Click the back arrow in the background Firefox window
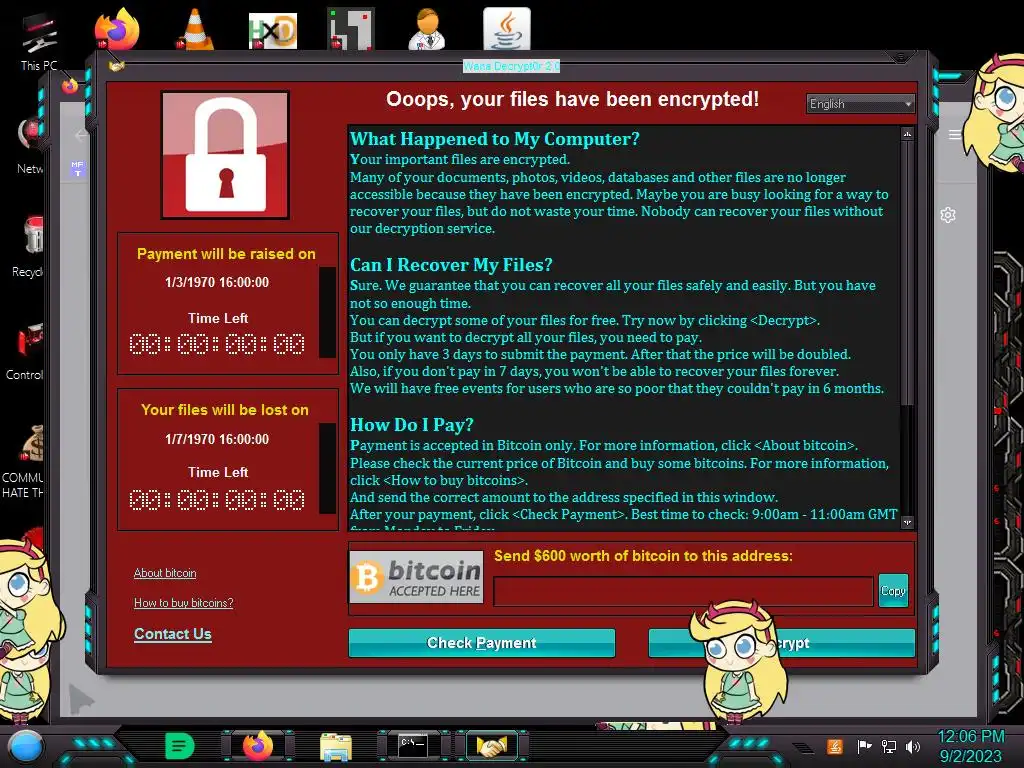Image resolution: width=1024 pixels, height=768 pixels. click(80, 135)
